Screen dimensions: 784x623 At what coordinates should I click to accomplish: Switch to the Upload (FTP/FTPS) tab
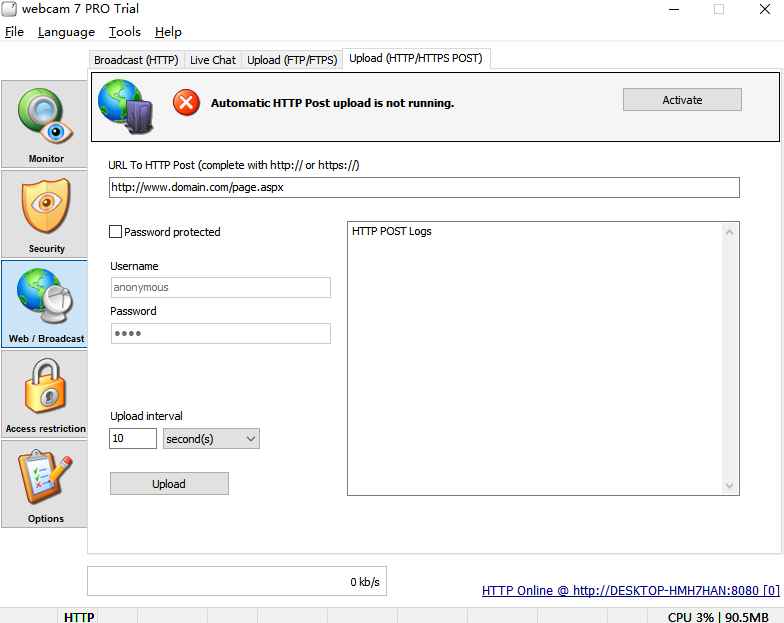click(292, 60)
